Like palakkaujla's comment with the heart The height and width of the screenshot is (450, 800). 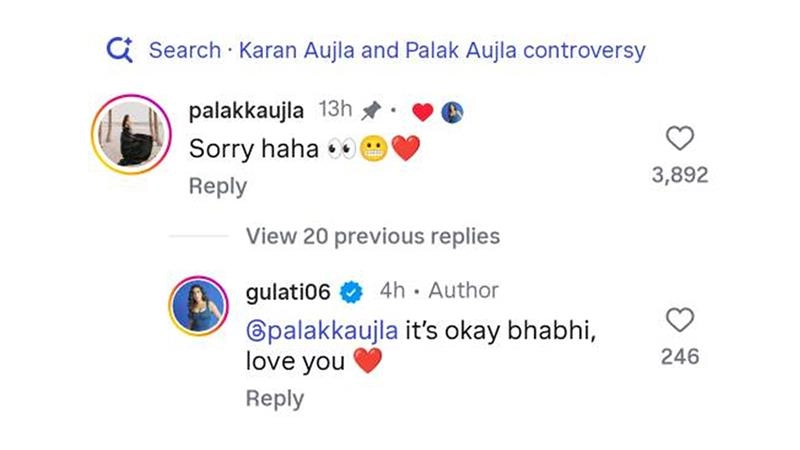[680, 139]
